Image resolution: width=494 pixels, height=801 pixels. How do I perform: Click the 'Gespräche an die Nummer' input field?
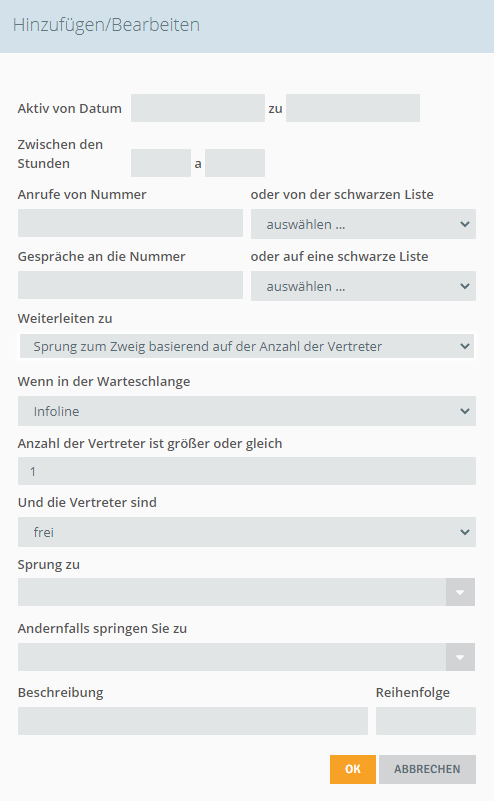coord(130,285)
